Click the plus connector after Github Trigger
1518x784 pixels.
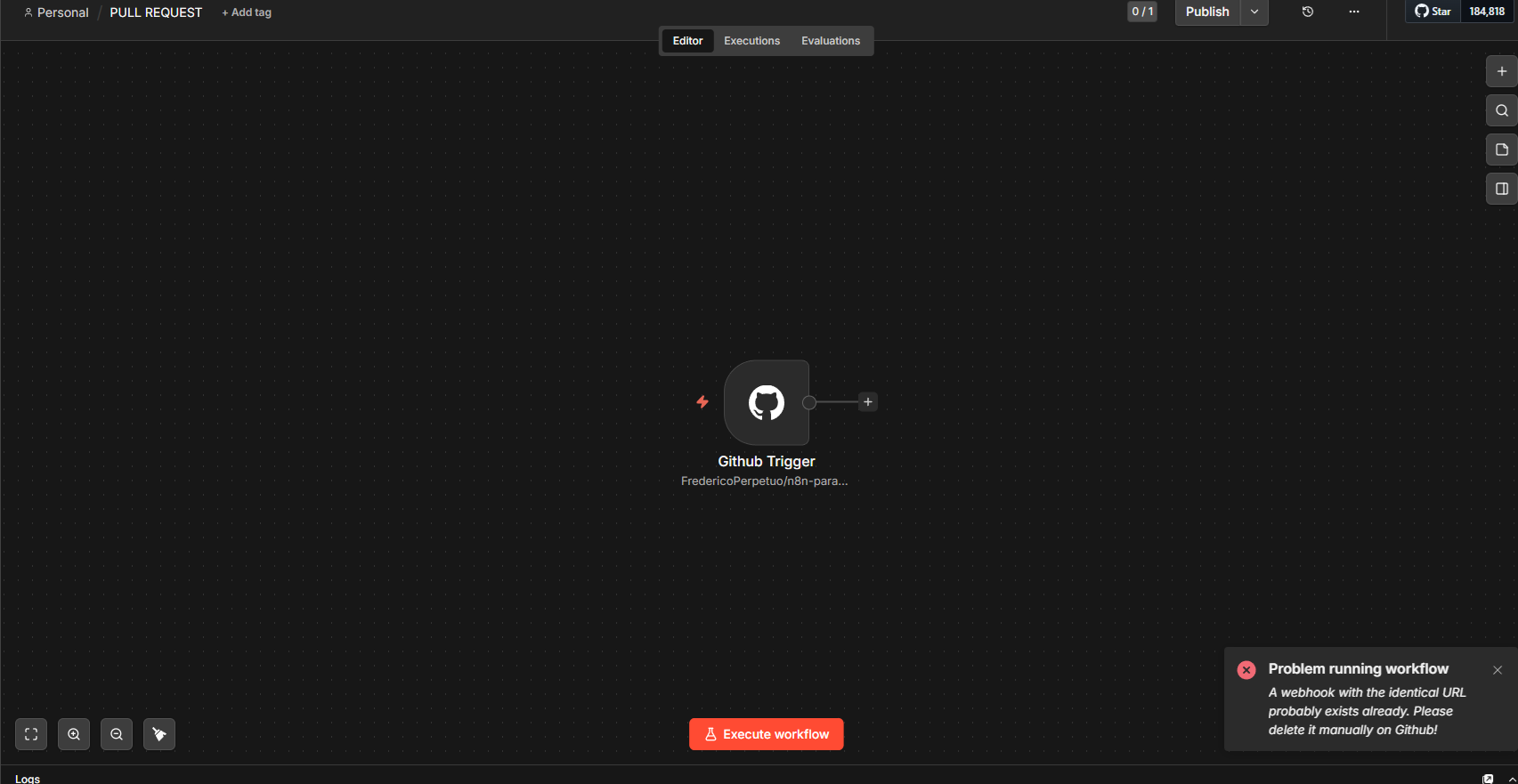[868, 402]
